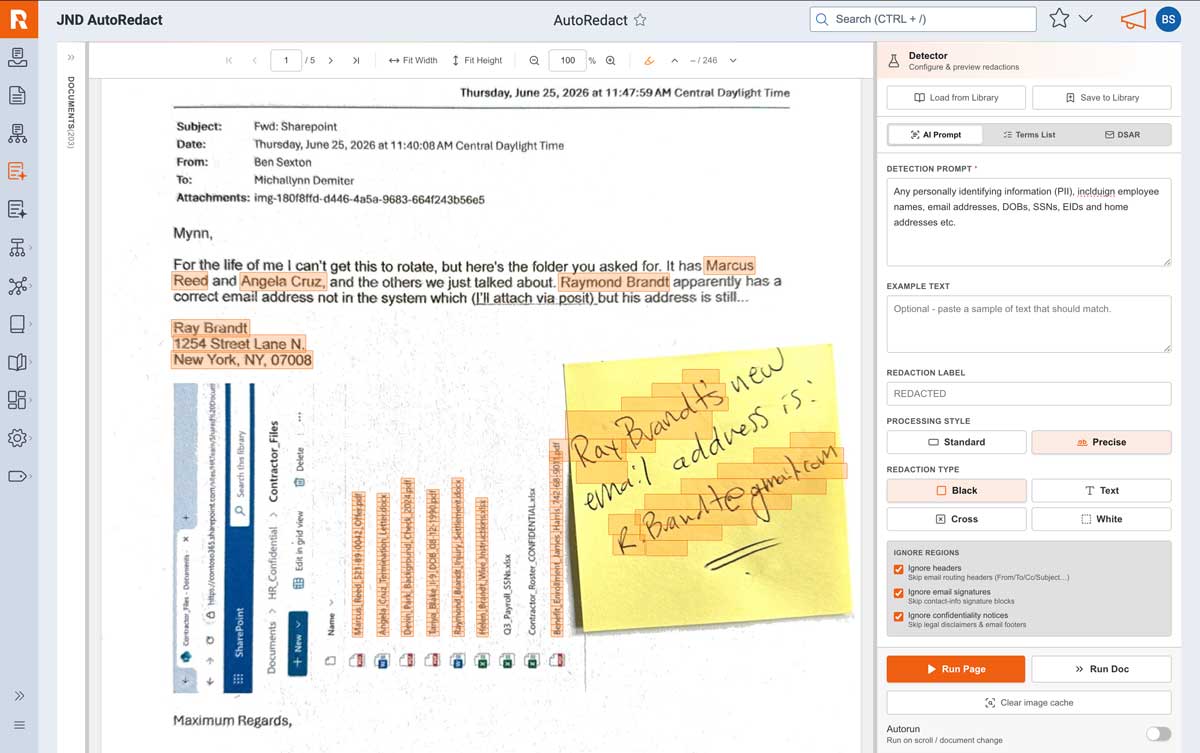
Task: Open the announcements megaphone icon
Action: coord(1133,19)
